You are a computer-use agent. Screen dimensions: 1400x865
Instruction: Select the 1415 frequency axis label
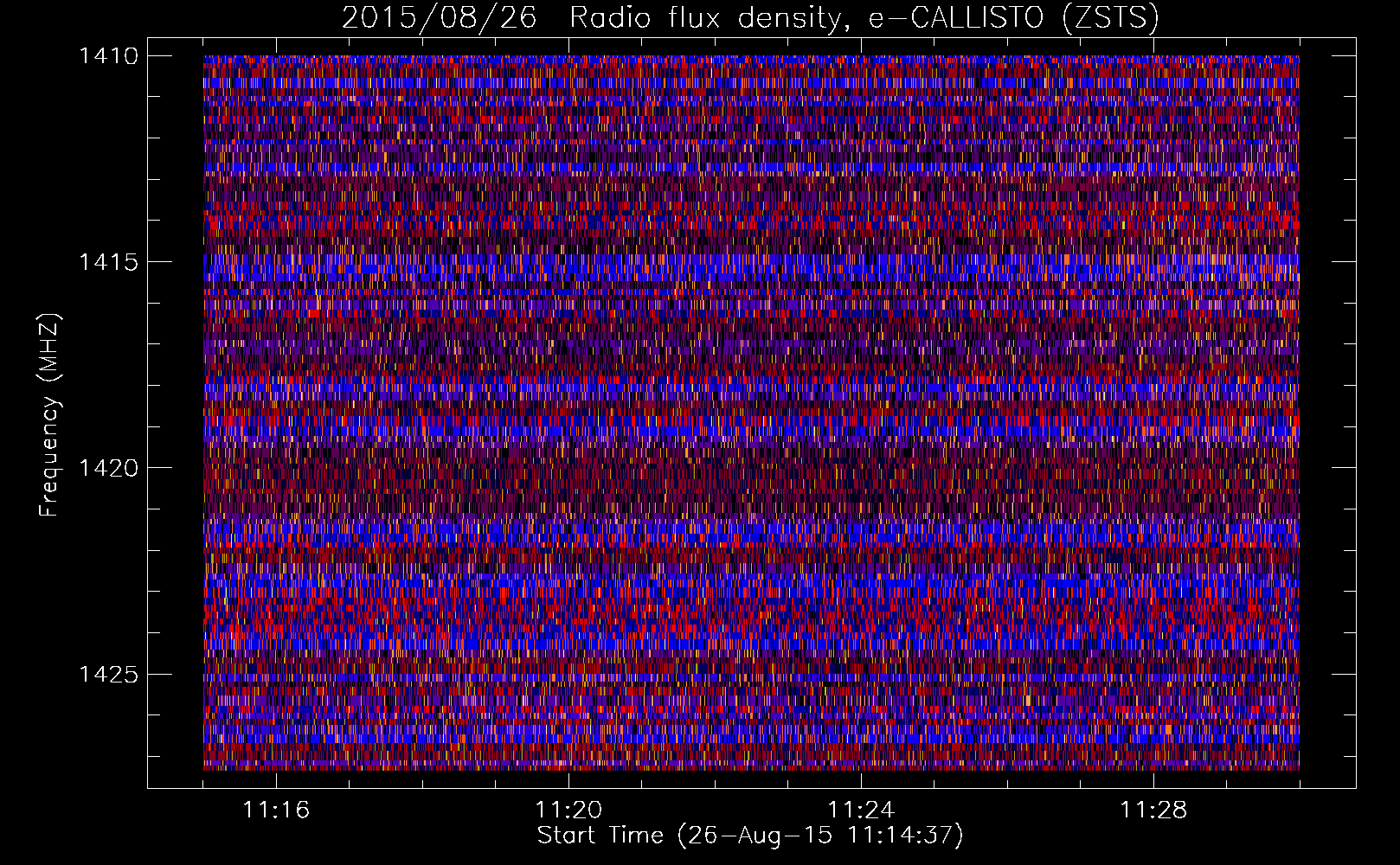(x=108, y=262)
